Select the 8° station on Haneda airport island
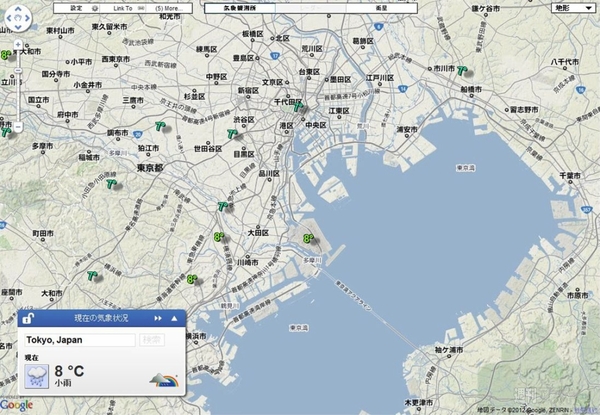 308,239
